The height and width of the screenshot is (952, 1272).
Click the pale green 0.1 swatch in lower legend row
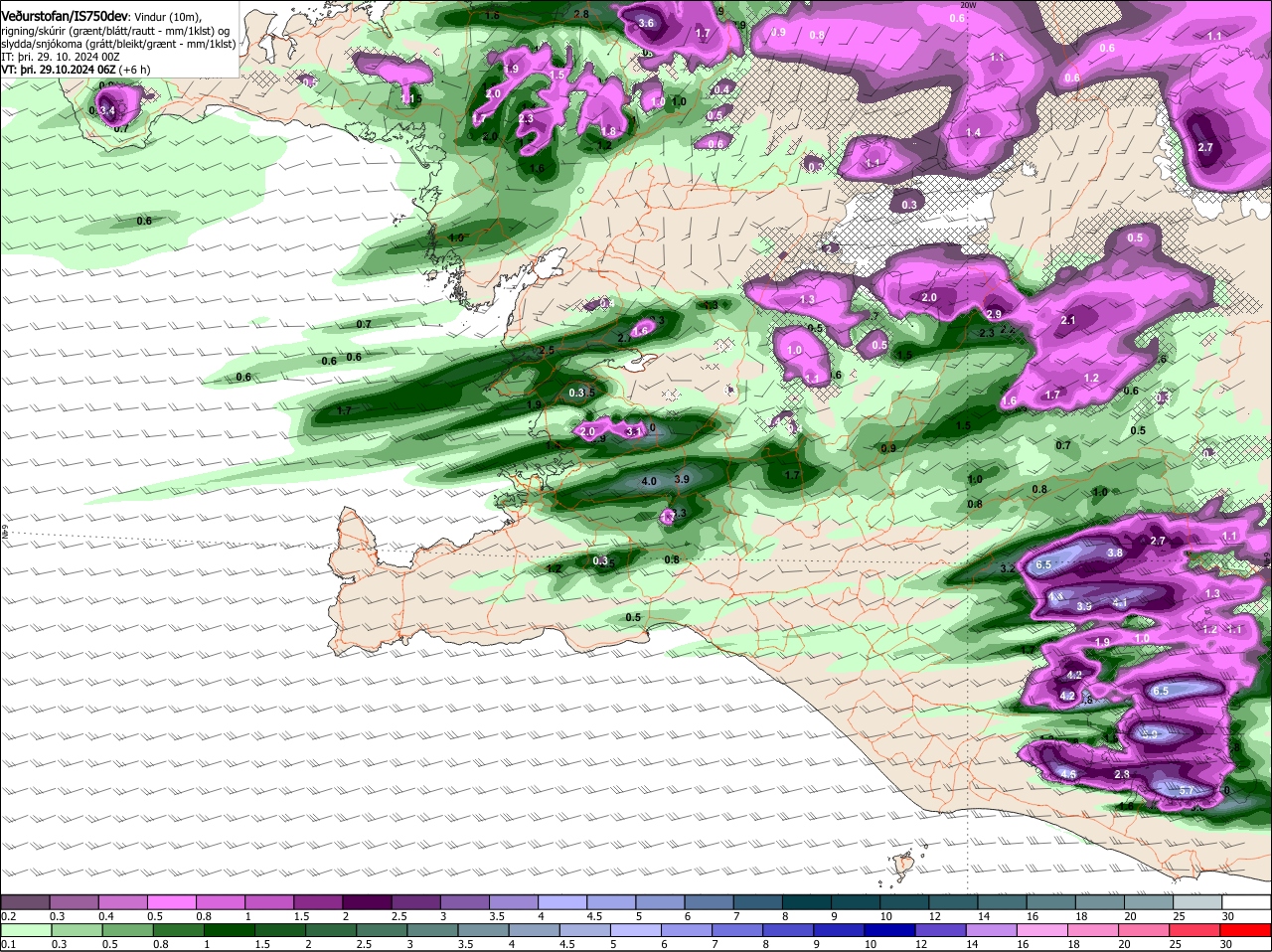pos(25,929)
